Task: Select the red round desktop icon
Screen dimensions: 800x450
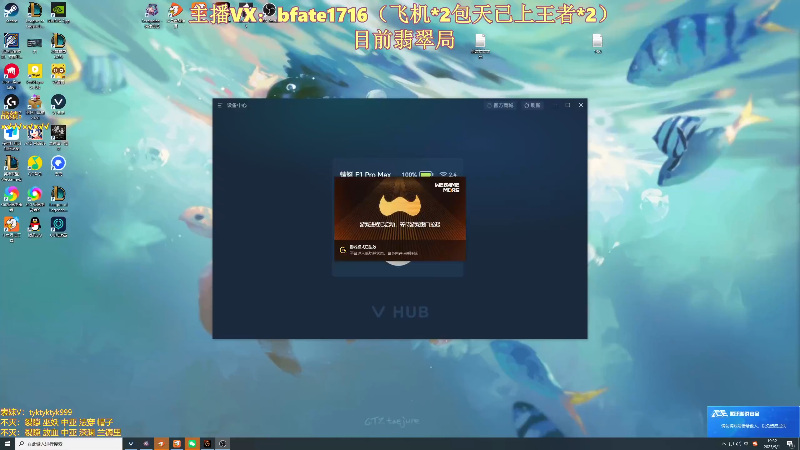Action: [11, 72]
